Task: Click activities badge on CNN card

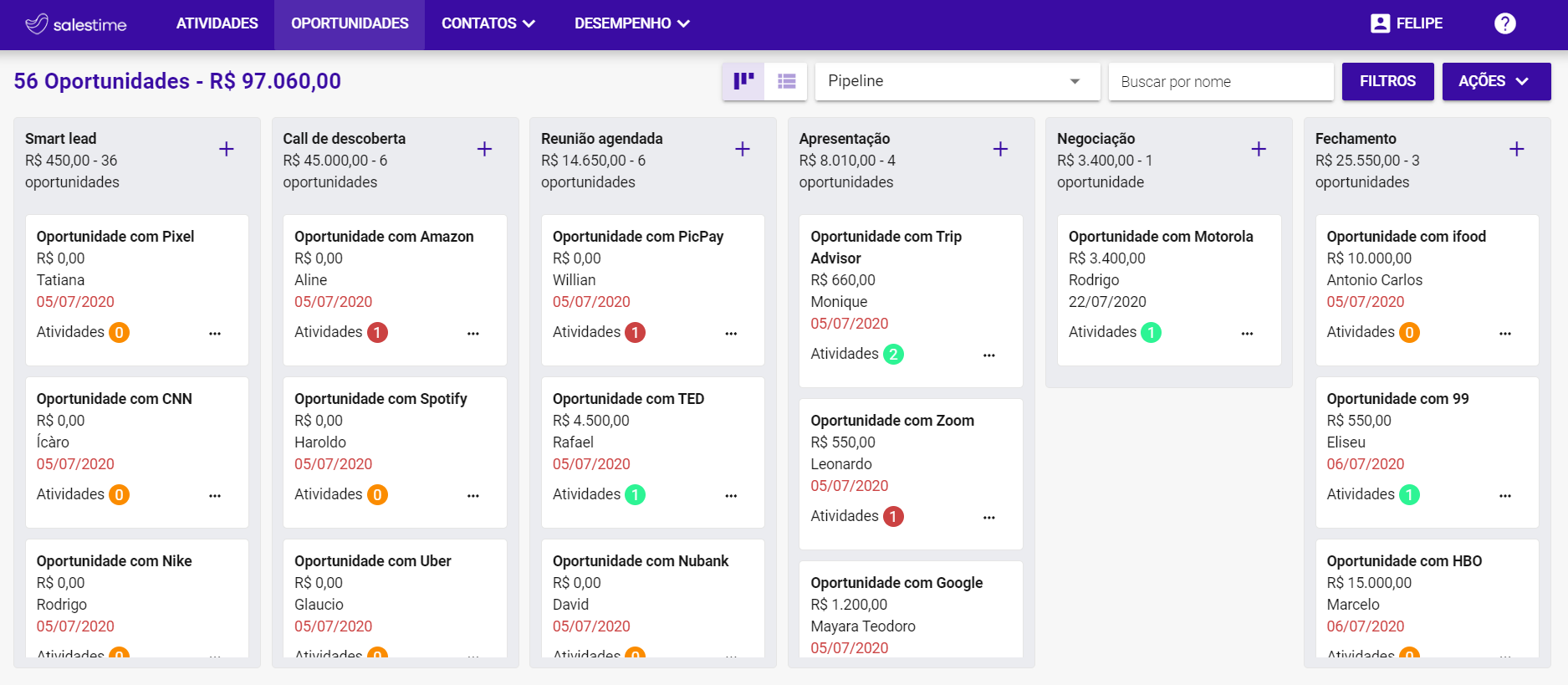Action: pyautogui.click(x=120, y=495)
